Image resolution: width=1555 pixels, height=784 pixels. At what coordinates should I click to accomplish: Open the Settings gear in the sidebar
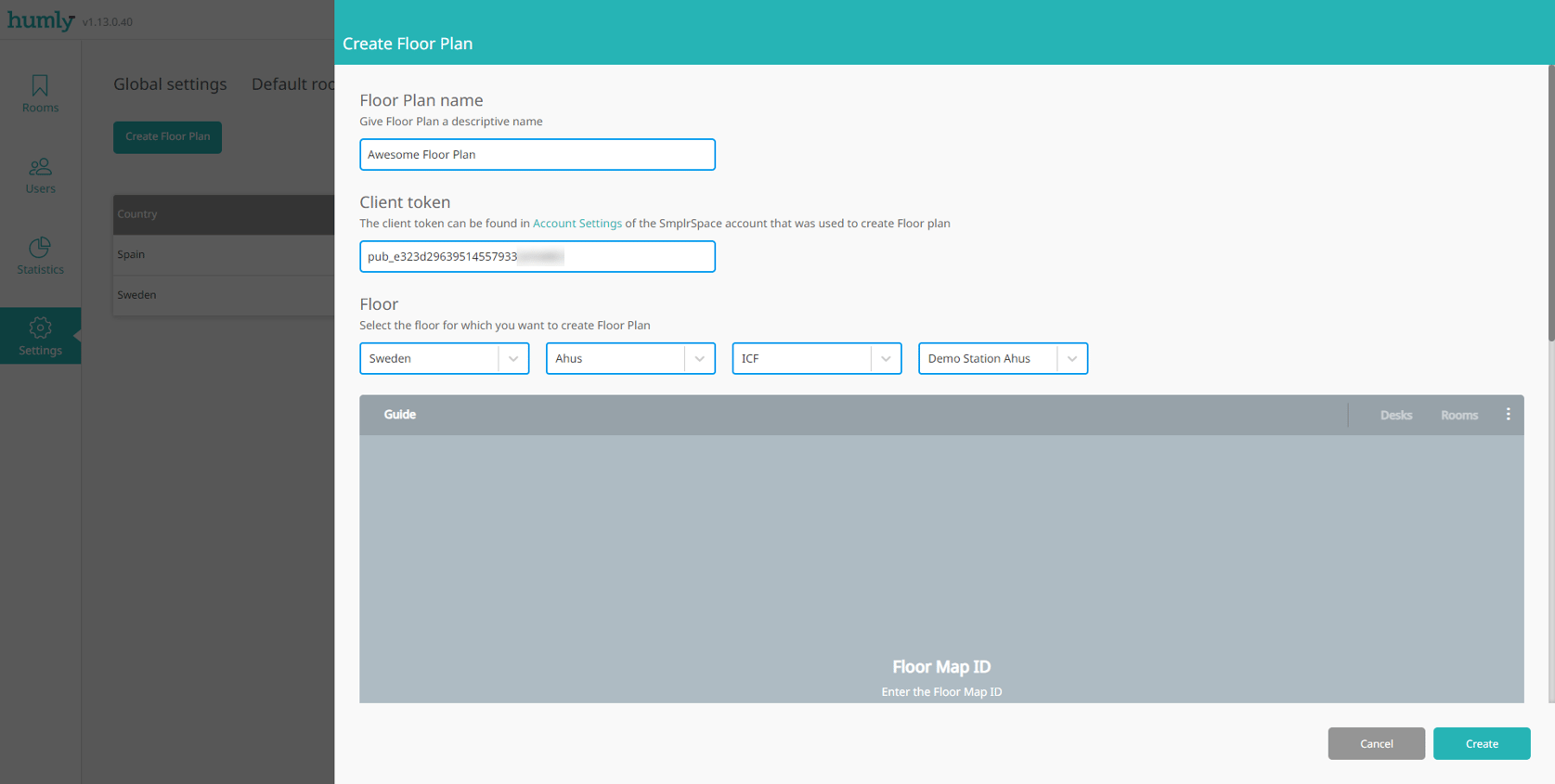click(40, 336)
